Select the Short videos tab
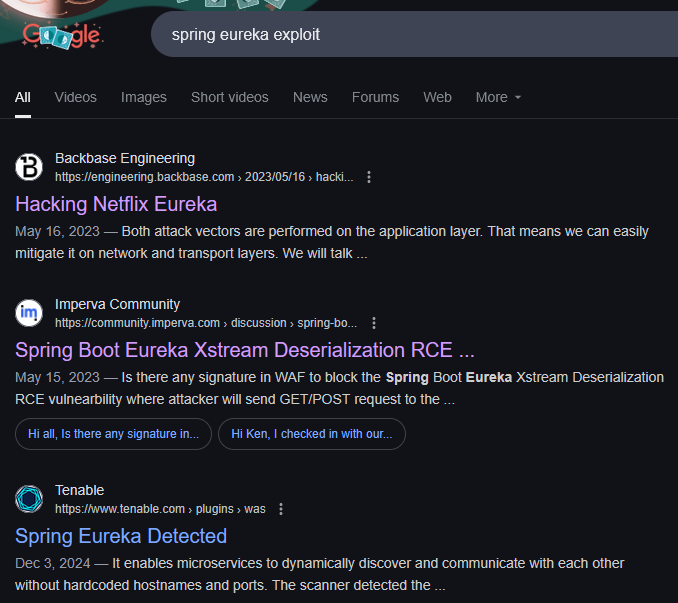Viewport: 678px width, 603px height. (x=230, y=97)
